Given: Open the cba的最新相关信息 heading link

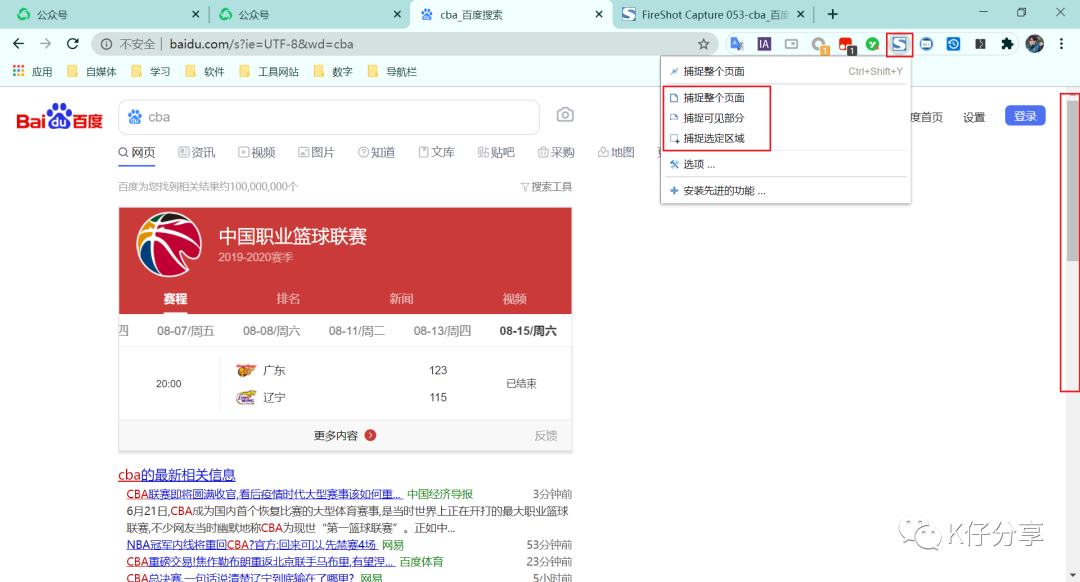Looking at the screenshot, I should (x=176, y=475).
